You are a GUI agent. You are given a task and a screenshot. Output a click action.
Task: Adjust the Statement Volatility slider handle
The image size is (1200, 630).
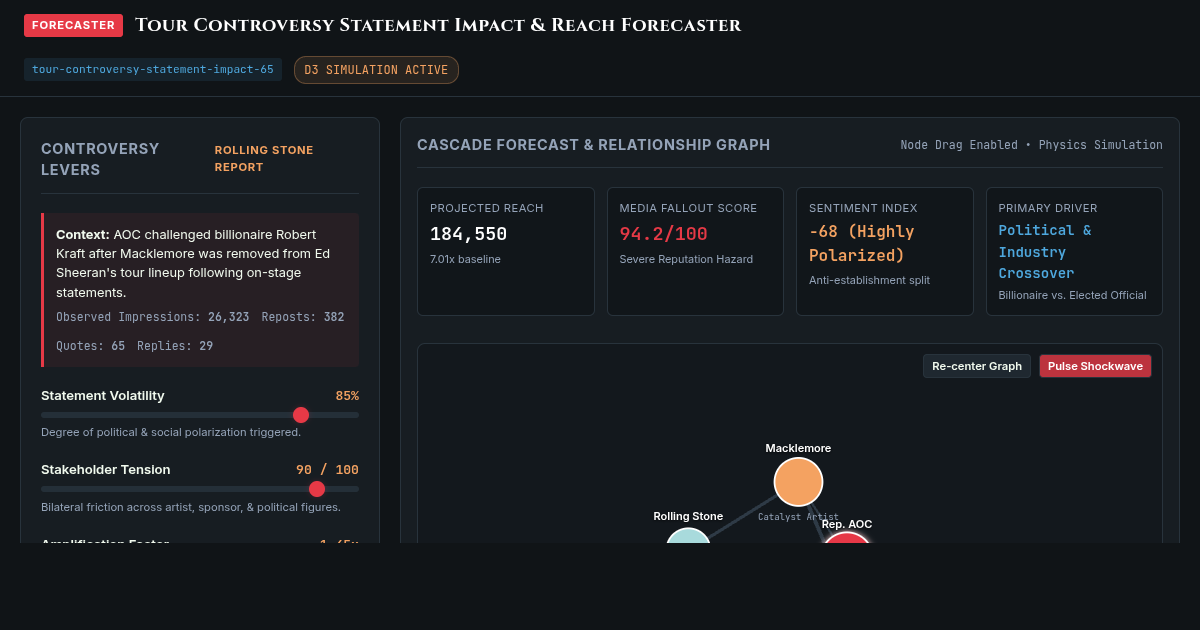pyautogui.click(x=301, y=415)
